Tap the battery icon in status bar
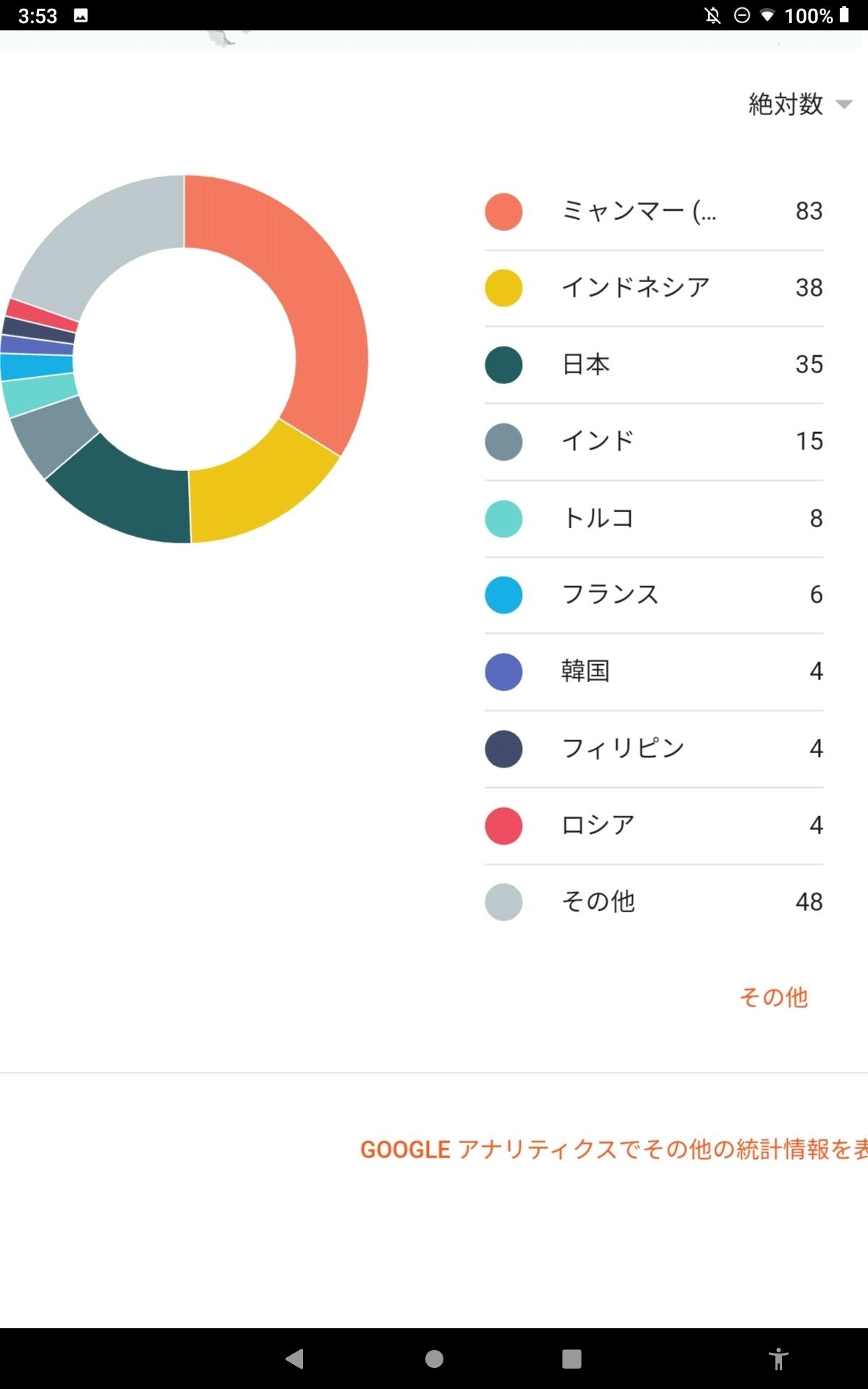Viewport: 868px width, 1389px height. tap(844, 15)
